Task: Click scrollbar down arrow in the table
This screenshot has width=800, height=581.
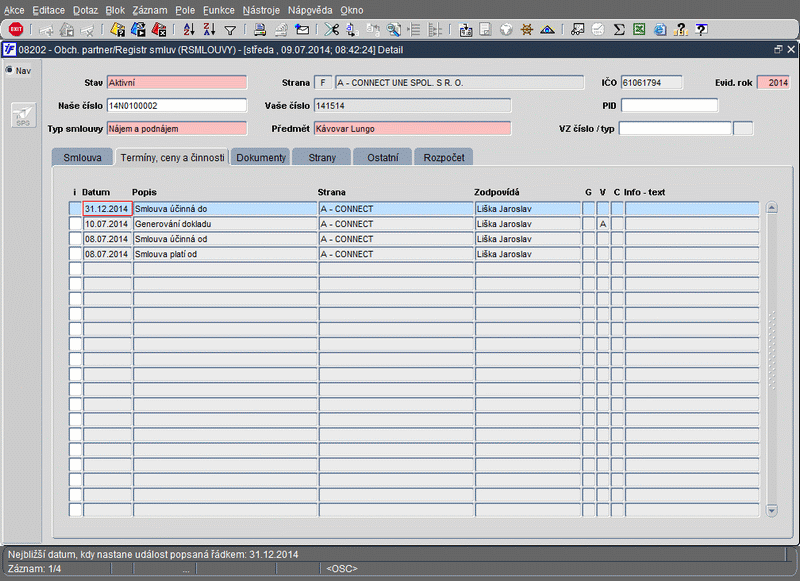Action: pos(771,510)
